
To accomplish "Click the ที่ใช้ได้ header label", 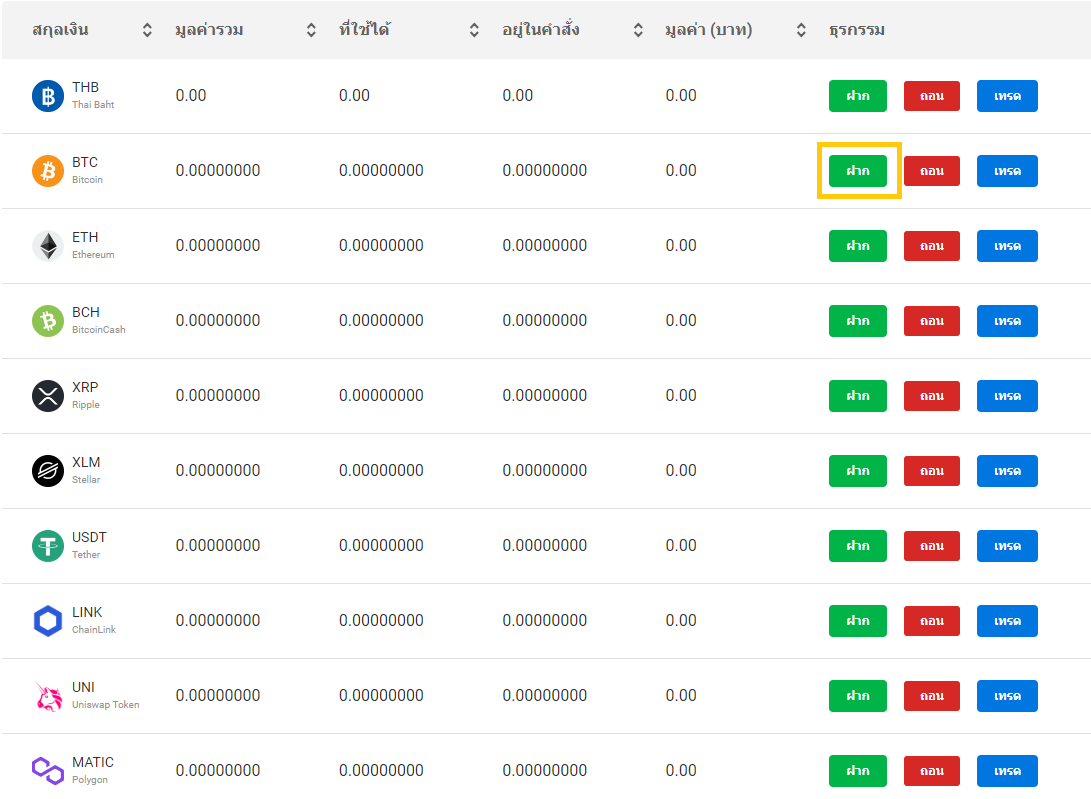I will point(364,29).
